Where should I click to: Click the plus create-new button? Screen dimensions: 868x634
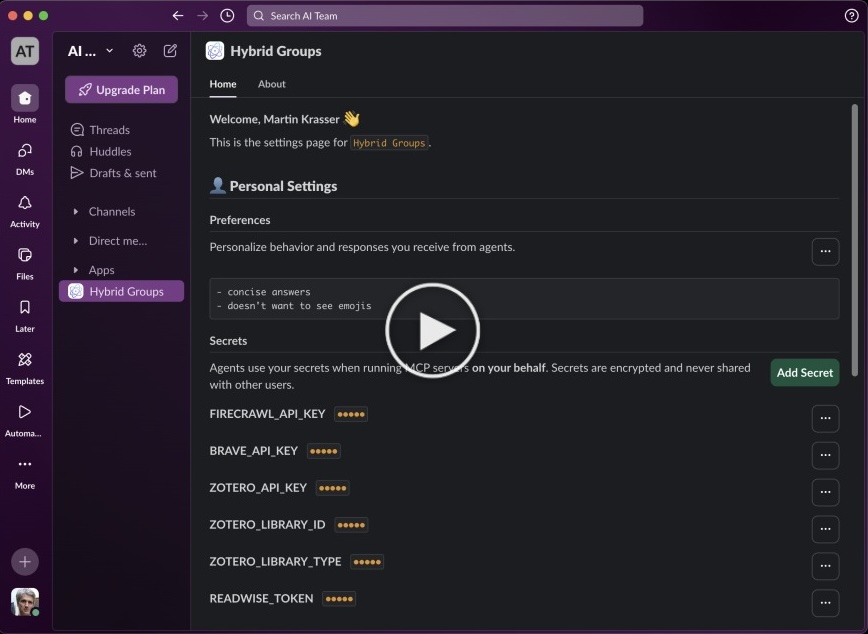coord(25,561)
